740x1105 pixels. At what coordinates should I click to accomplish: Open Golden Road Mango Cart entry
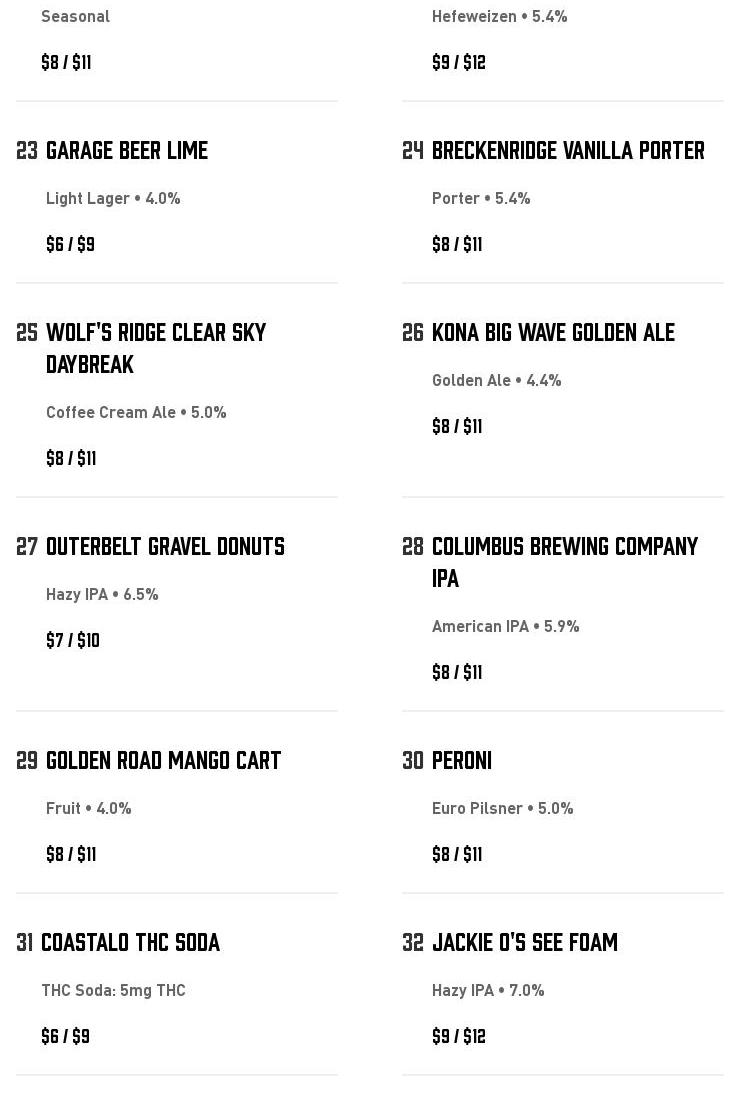point(163,760)
